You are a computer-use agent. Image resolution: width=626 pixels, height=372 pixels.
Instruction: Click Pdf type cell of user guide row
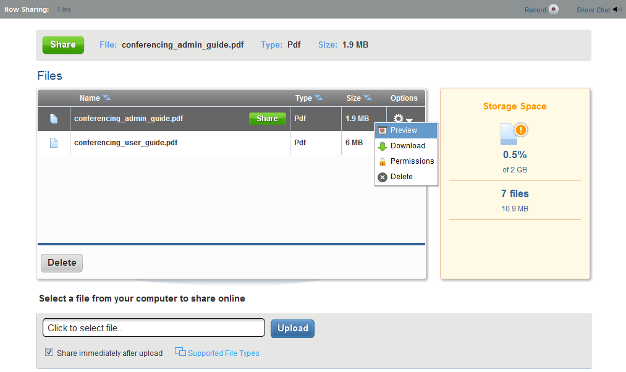coord(300,142)
